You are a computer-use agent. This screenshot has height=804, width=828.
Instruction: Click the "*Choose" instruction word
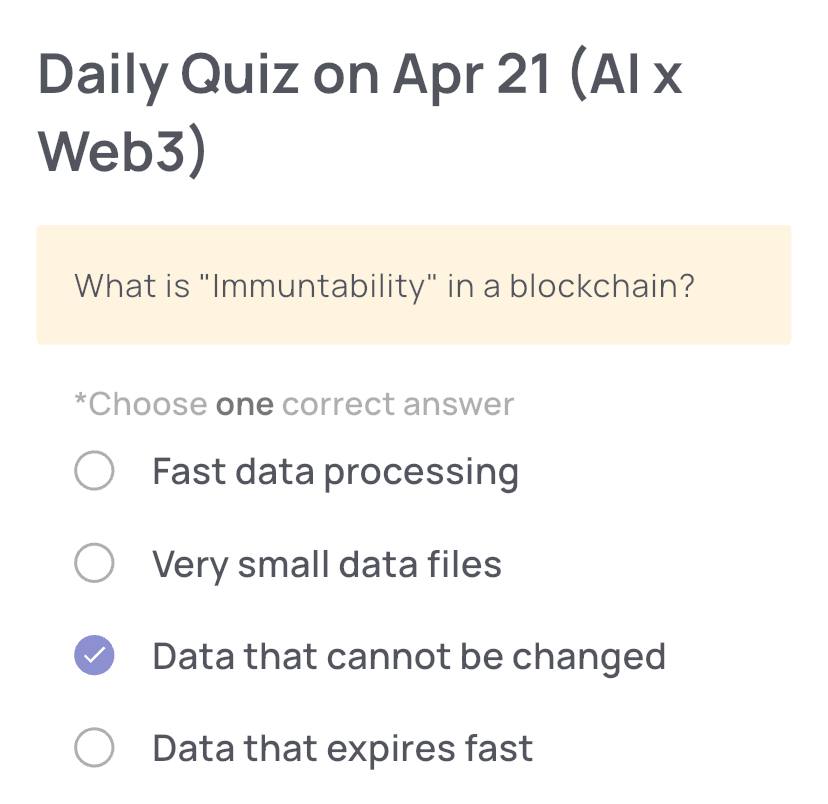[141, 404]
